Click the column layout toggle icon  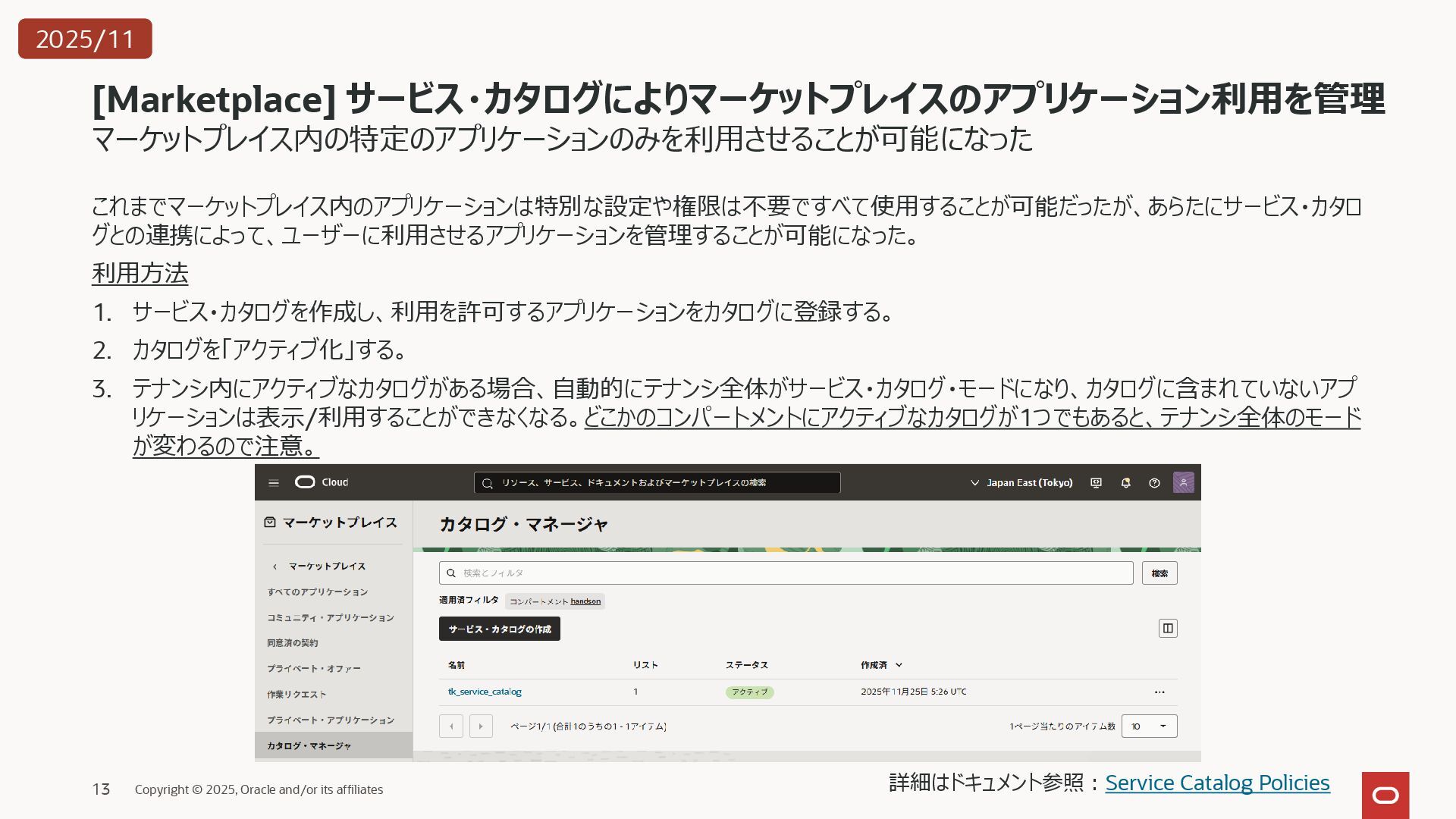click(1168, 628)
